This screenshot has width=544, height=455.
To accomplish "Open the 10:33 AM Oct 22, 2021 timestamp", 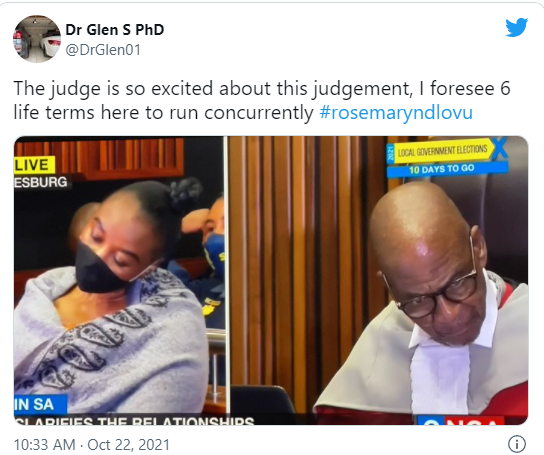I will tap(92, 445).
